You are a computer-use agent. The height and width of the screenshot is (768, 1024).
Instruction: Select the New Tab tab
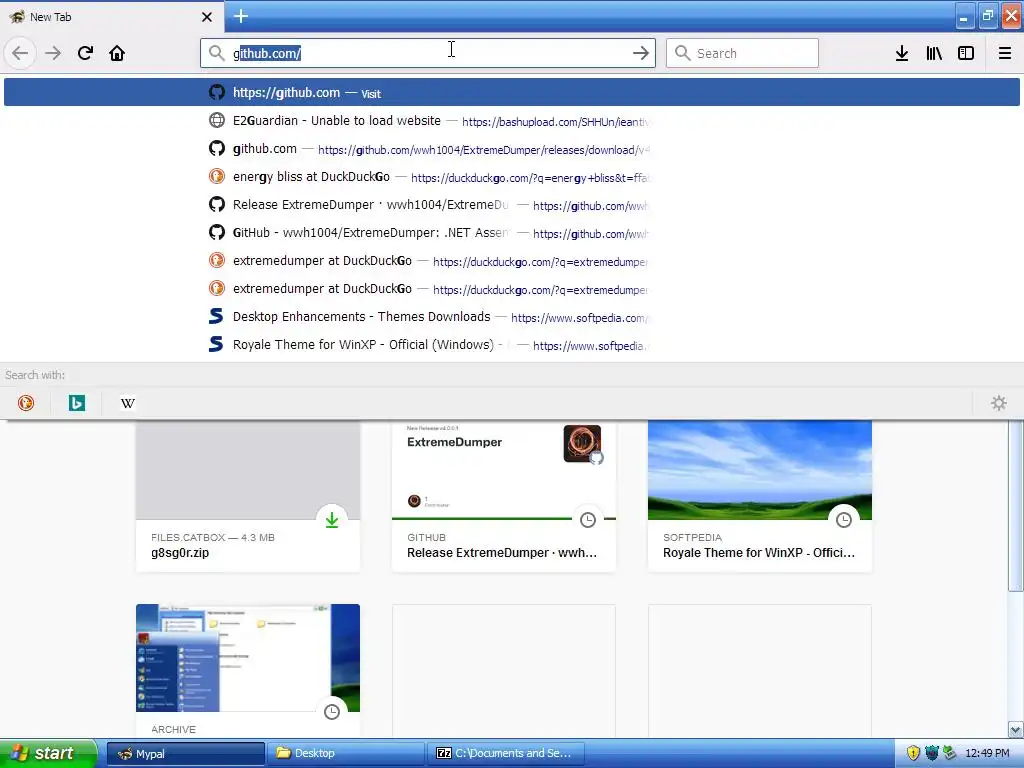112,17
